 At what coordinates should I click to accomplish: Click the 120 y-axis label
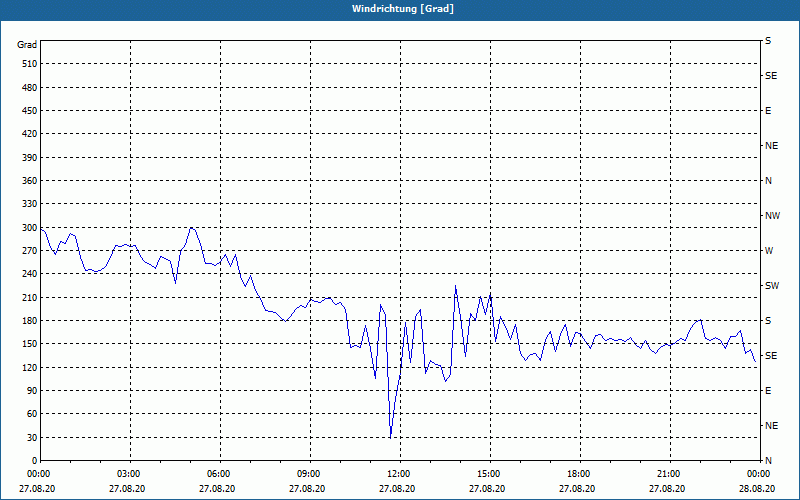(30, 367)
